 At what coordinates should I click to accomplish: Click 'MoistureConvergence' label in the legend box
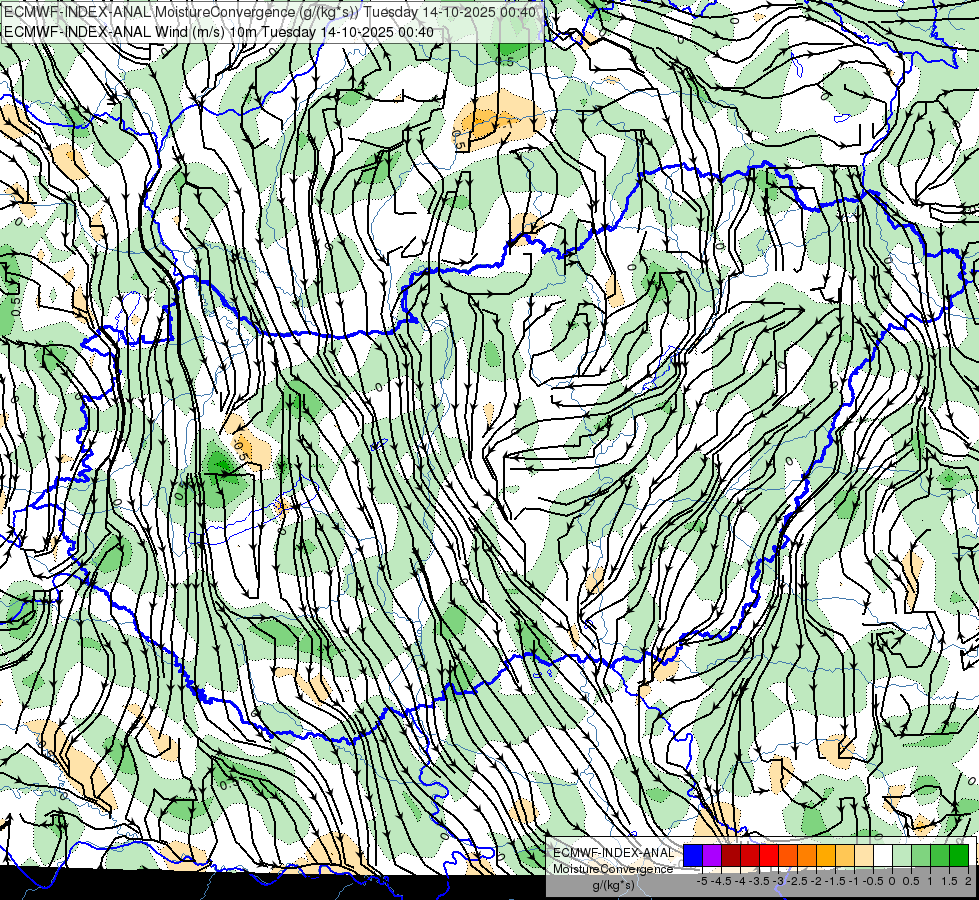point(613,869)
